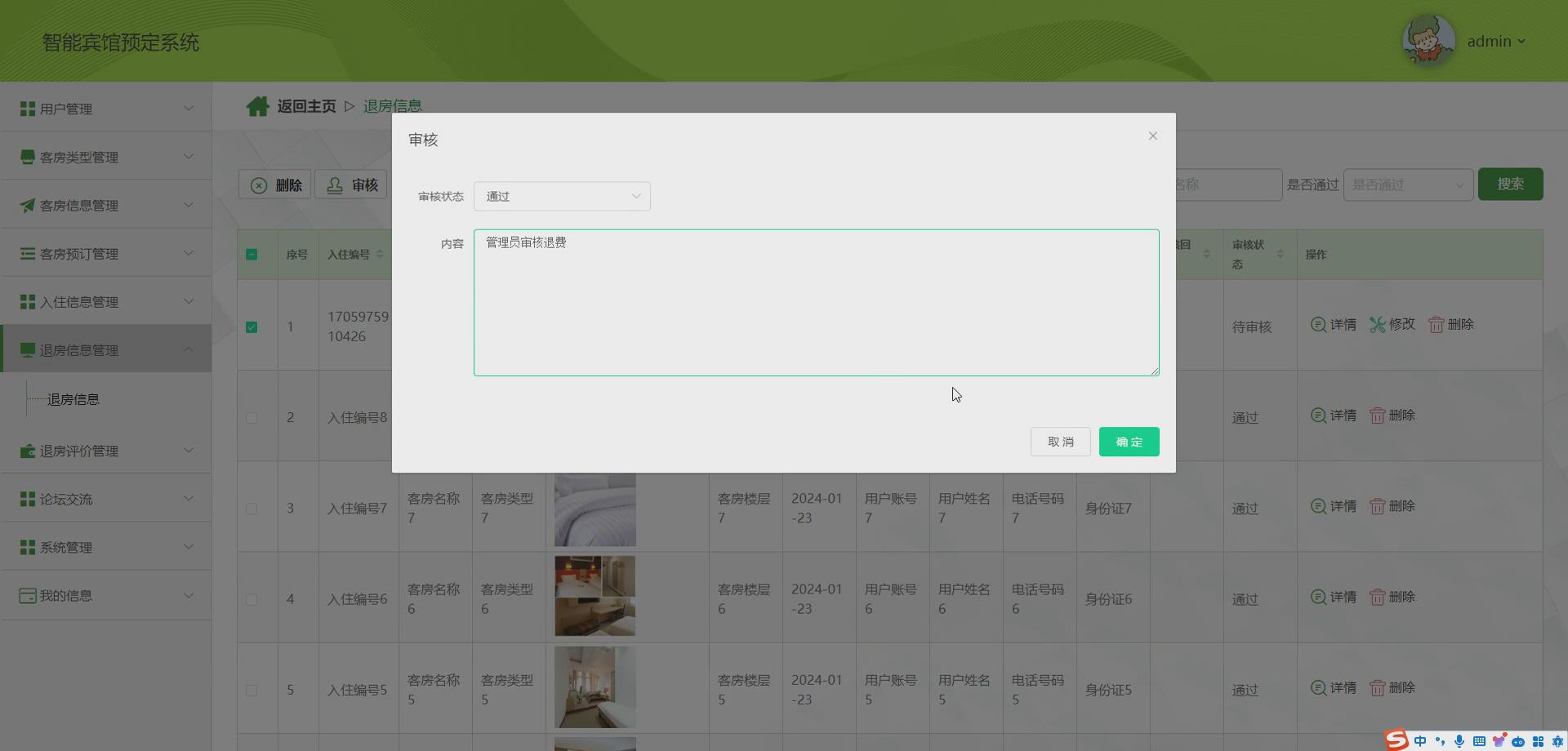Click the trash 删除 icon for 入住编号7
Viewport: 1568px width, 751px height.
(x=1378, y=505)
